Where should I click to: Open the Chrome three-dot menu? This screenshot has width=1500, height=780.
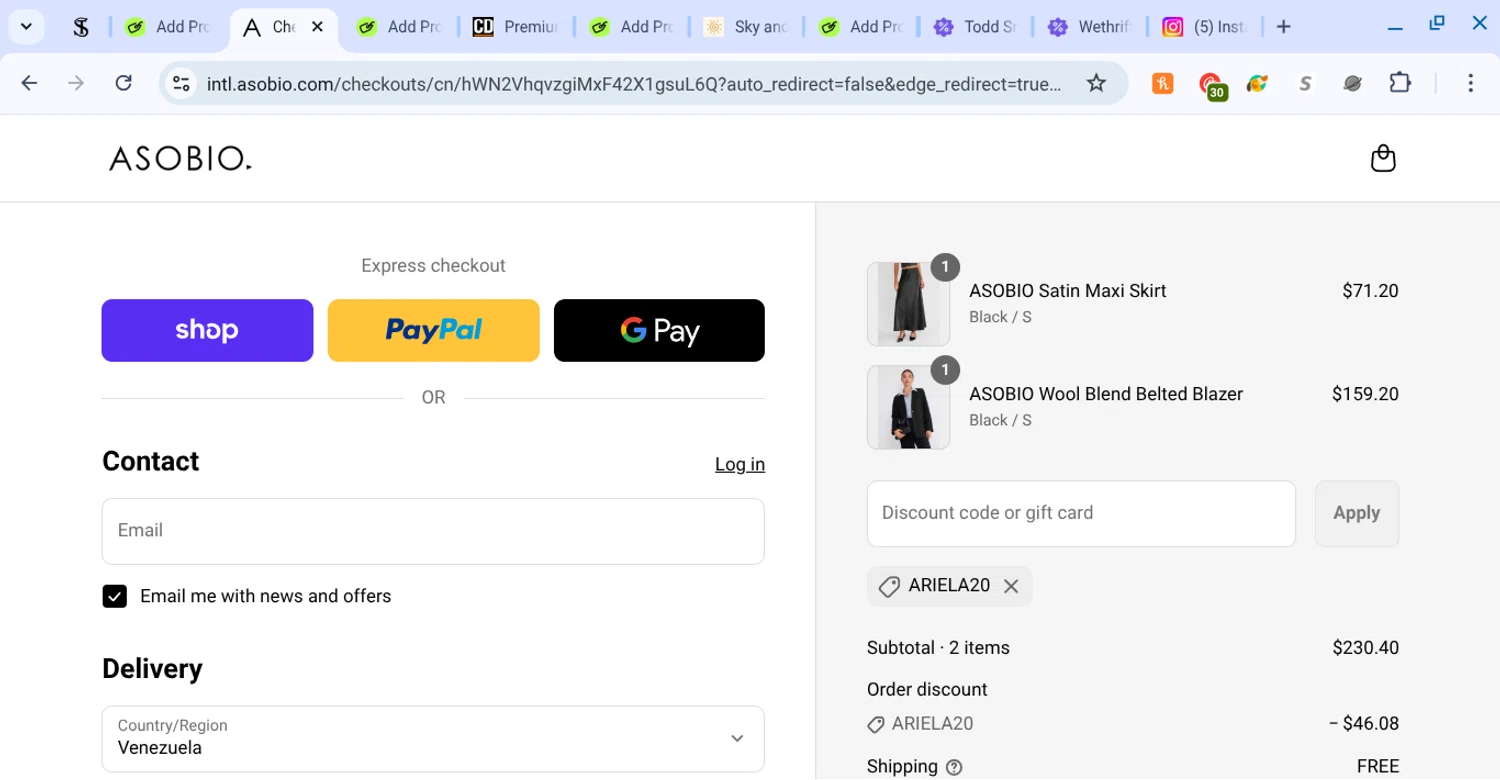(x=1470, y=83)
